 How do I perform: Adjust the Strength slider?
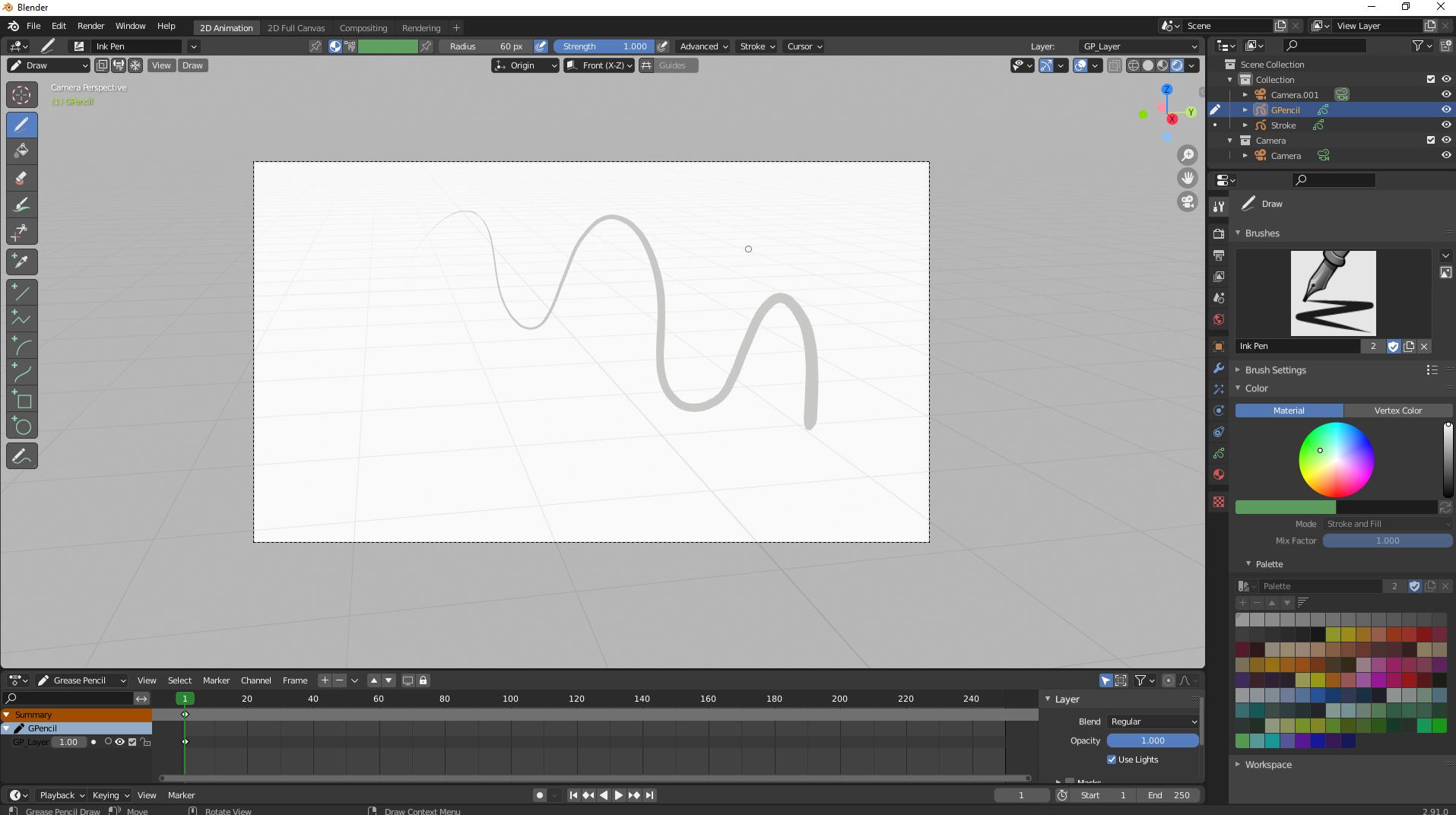(604, 46)
